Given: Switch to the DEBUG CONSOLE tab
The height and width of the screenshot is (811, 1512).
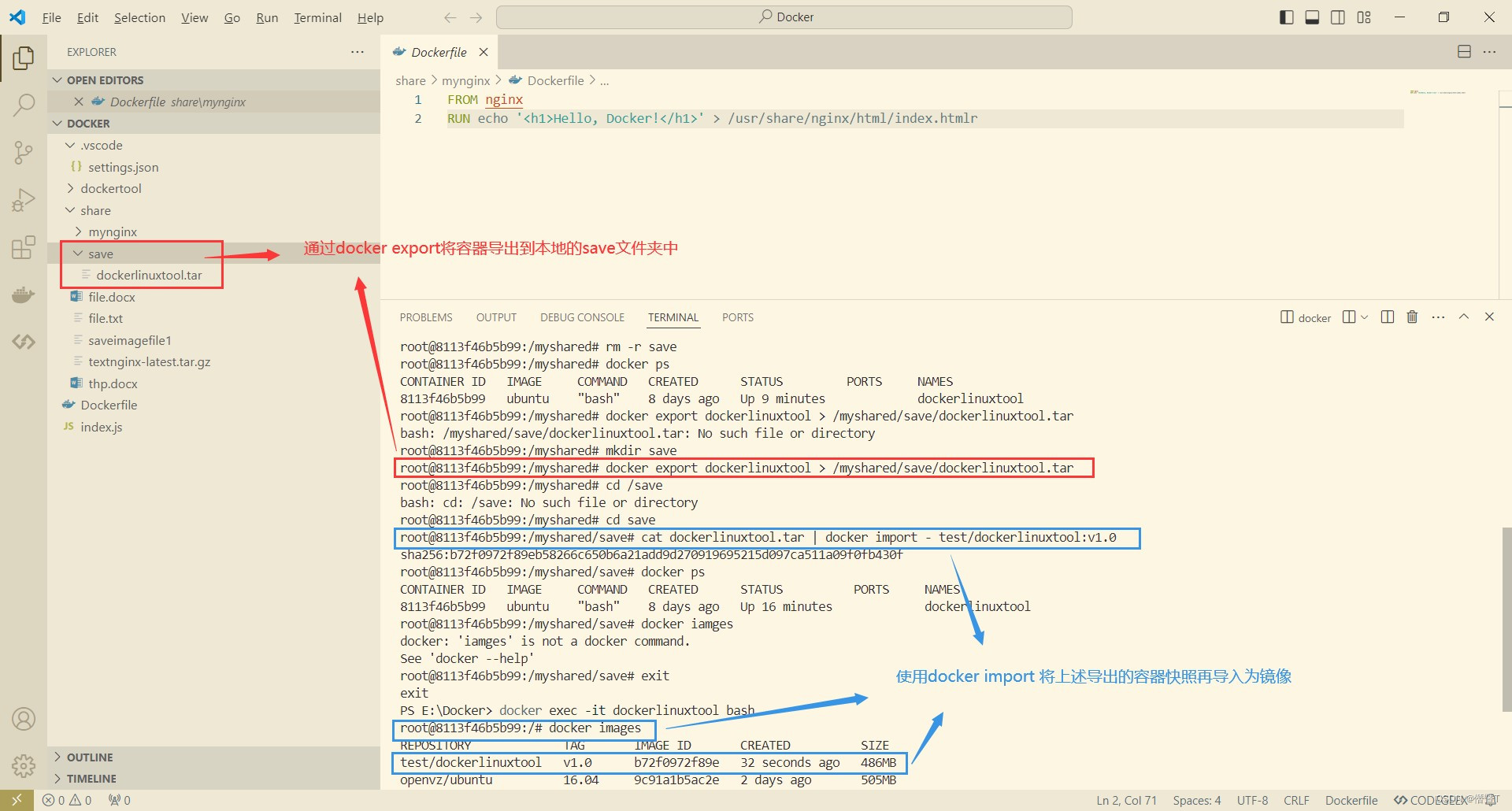Looking at the screenshot, I should click(582, 317).
